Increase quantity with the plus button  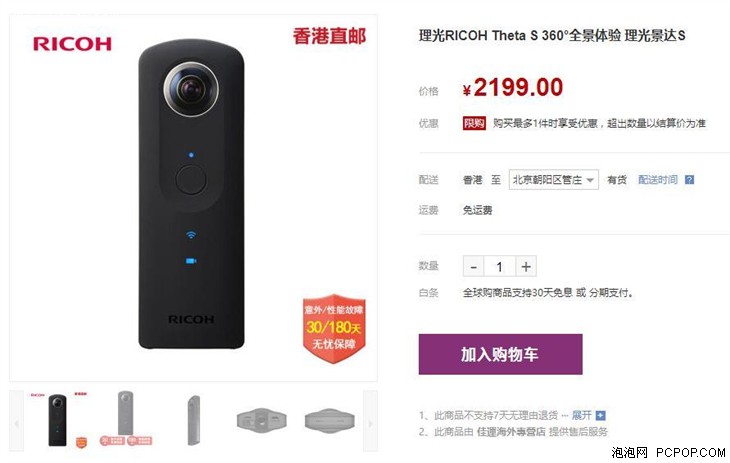tap(526, 266)
